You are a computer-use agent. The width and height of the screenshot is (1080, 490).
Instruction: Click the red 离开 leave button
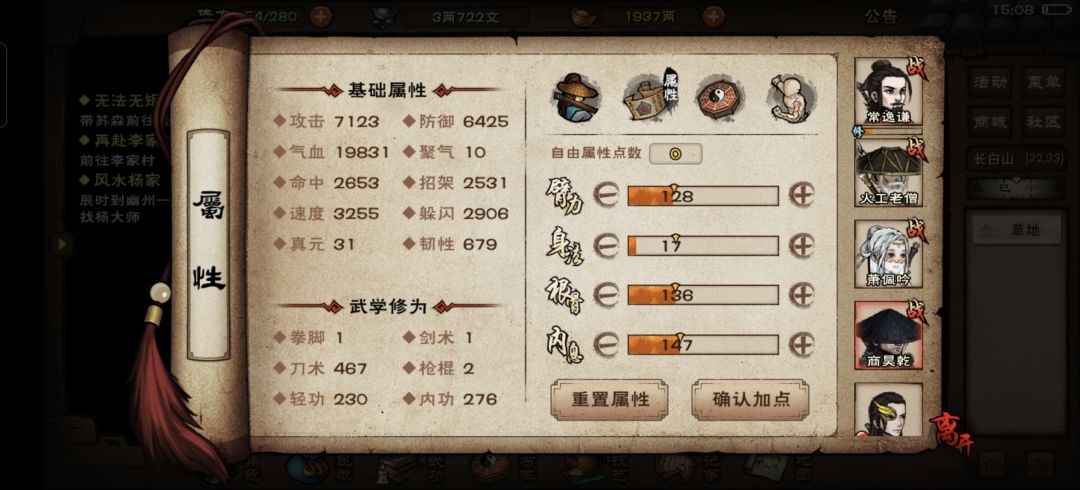(x=946, y=431)
